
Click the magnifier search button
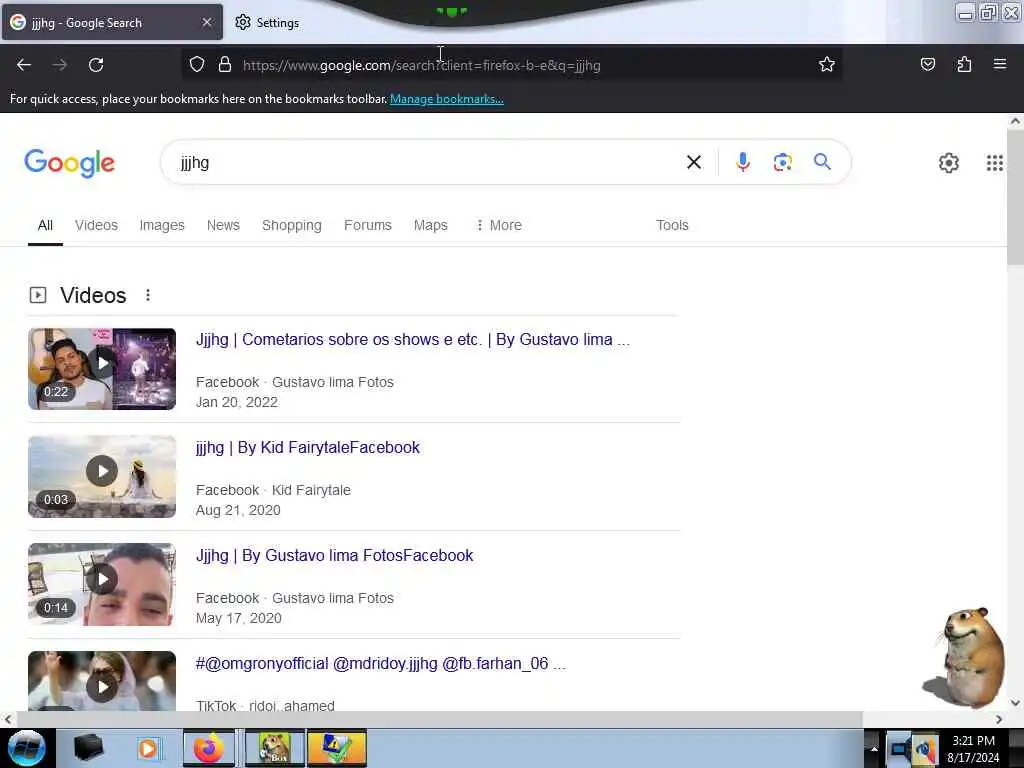click(x=822, y=161)
